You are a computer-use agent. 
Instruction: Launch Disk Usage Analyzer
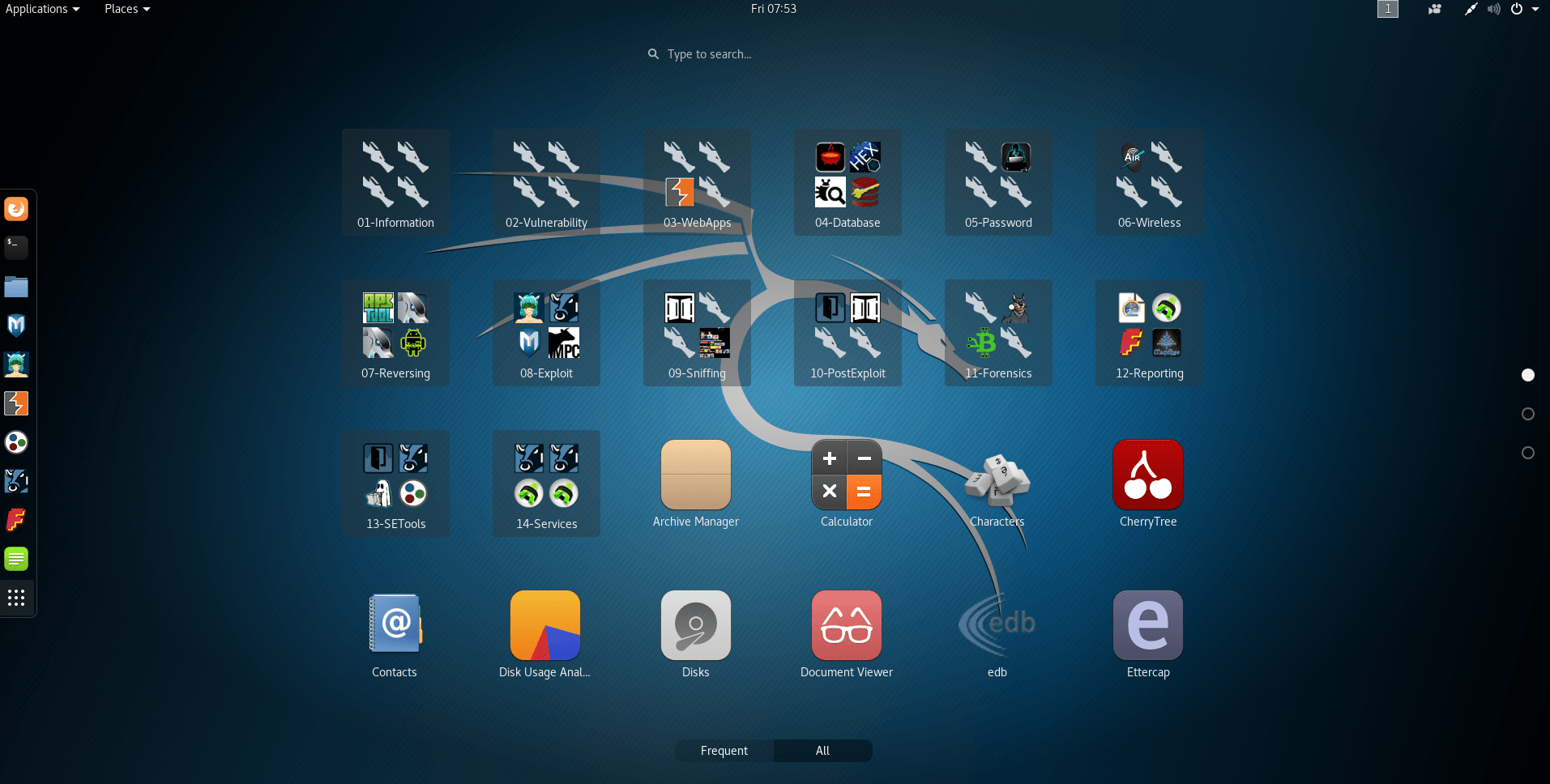point(544,634)
